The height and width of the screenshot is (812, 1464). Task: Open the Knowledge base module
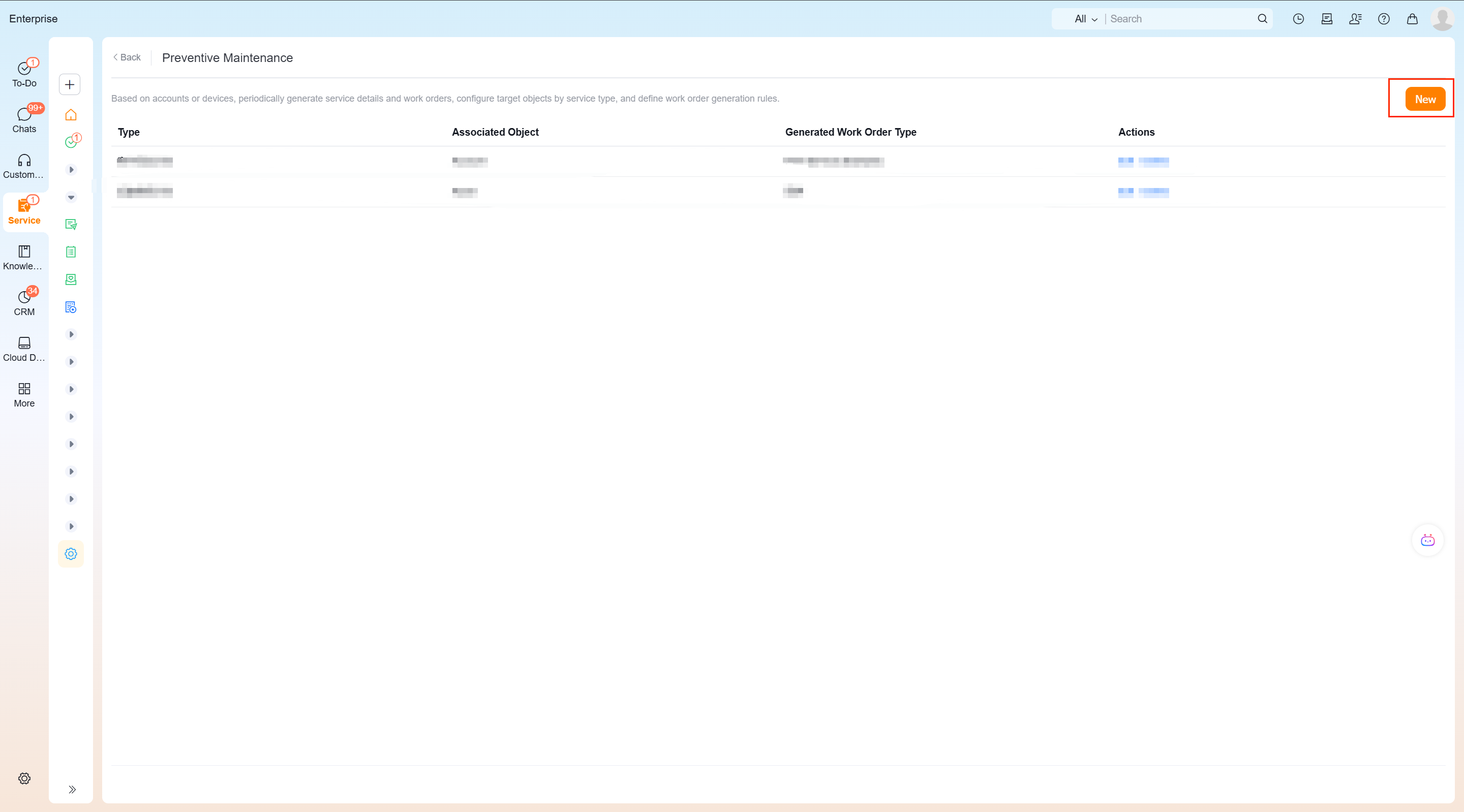24,258
